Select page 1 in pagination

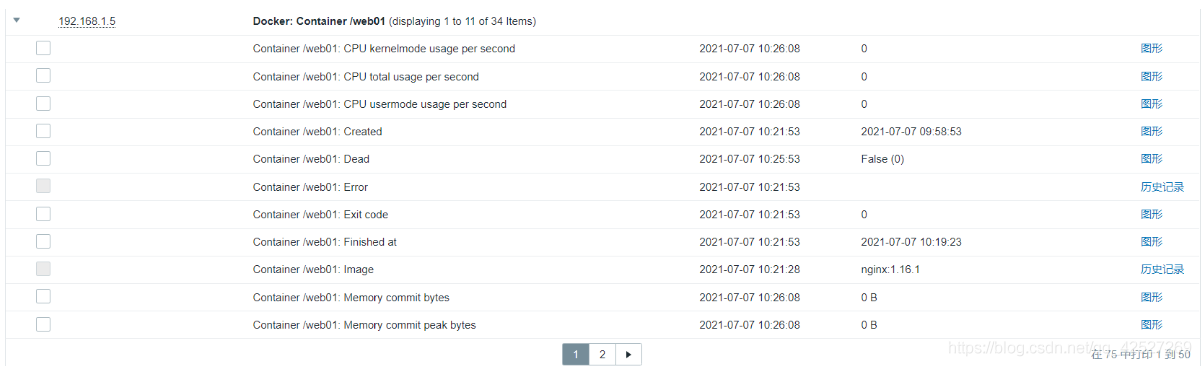click(576, 354)
